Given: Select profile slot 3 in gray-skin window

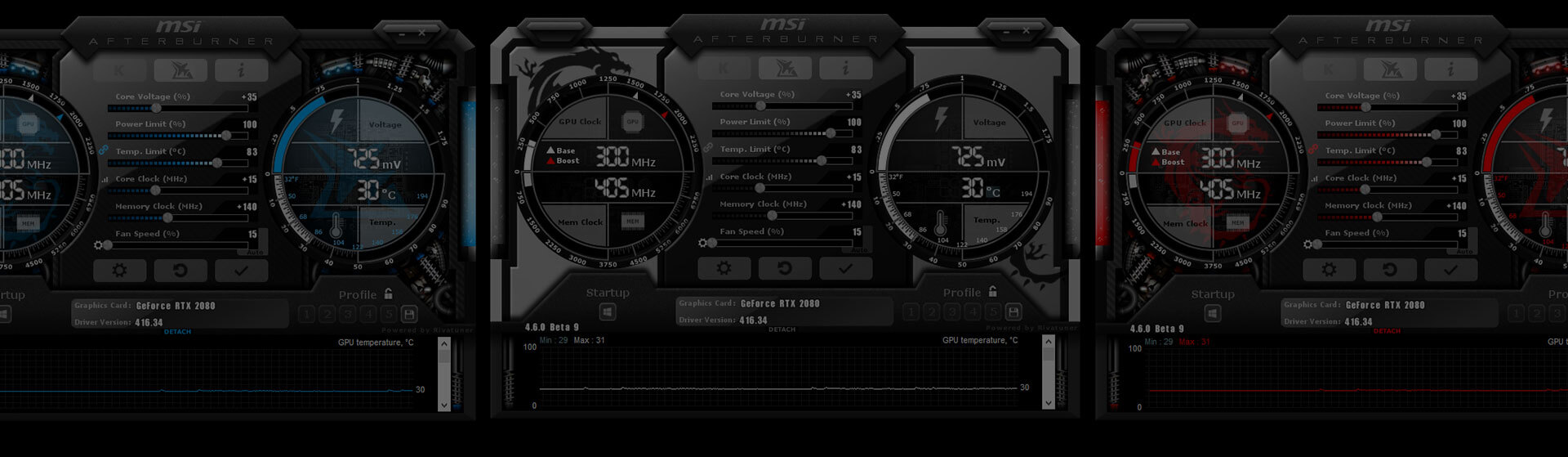Looking at the screenshot, I should click(952, 312).
